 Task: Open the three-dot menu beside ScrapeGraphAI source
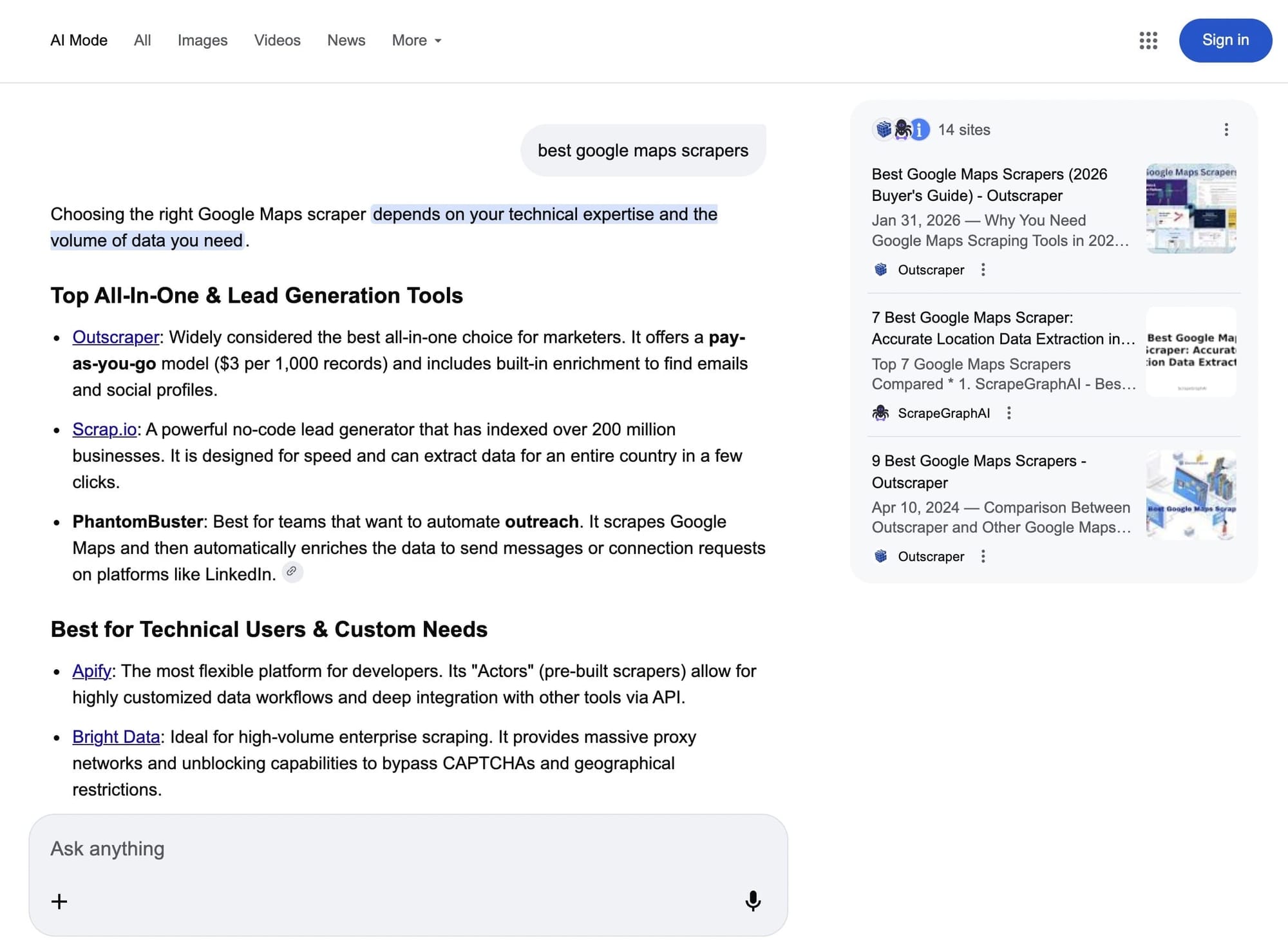pyautogui.click(x=1009, y=413)
